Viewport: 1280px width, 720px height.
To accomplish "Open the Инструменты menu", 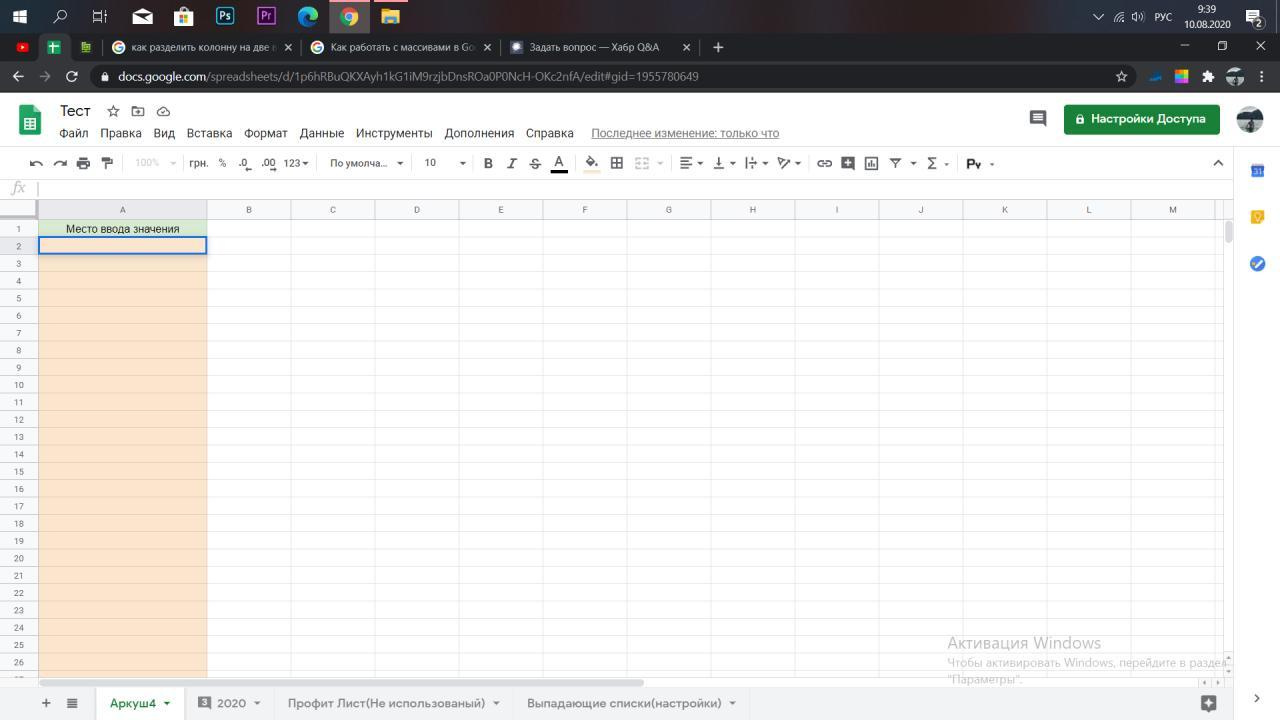I will pos(394,133).
